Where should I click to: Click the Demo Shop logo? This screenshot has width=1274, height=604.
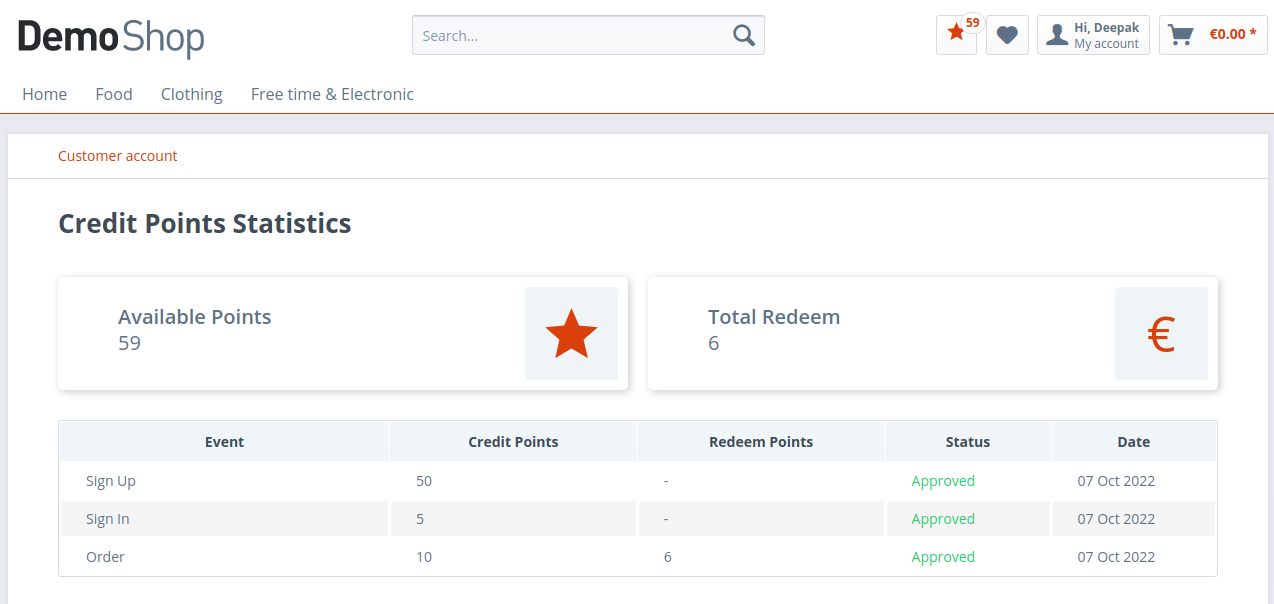pos(111,38)
